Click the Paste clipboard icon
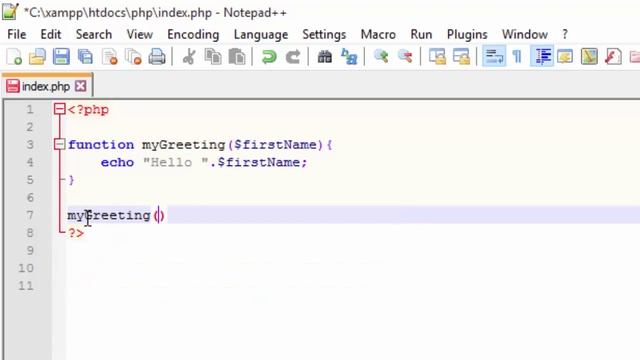The height and width of the screenshot is (360, 640). click(x=237, y=57)
